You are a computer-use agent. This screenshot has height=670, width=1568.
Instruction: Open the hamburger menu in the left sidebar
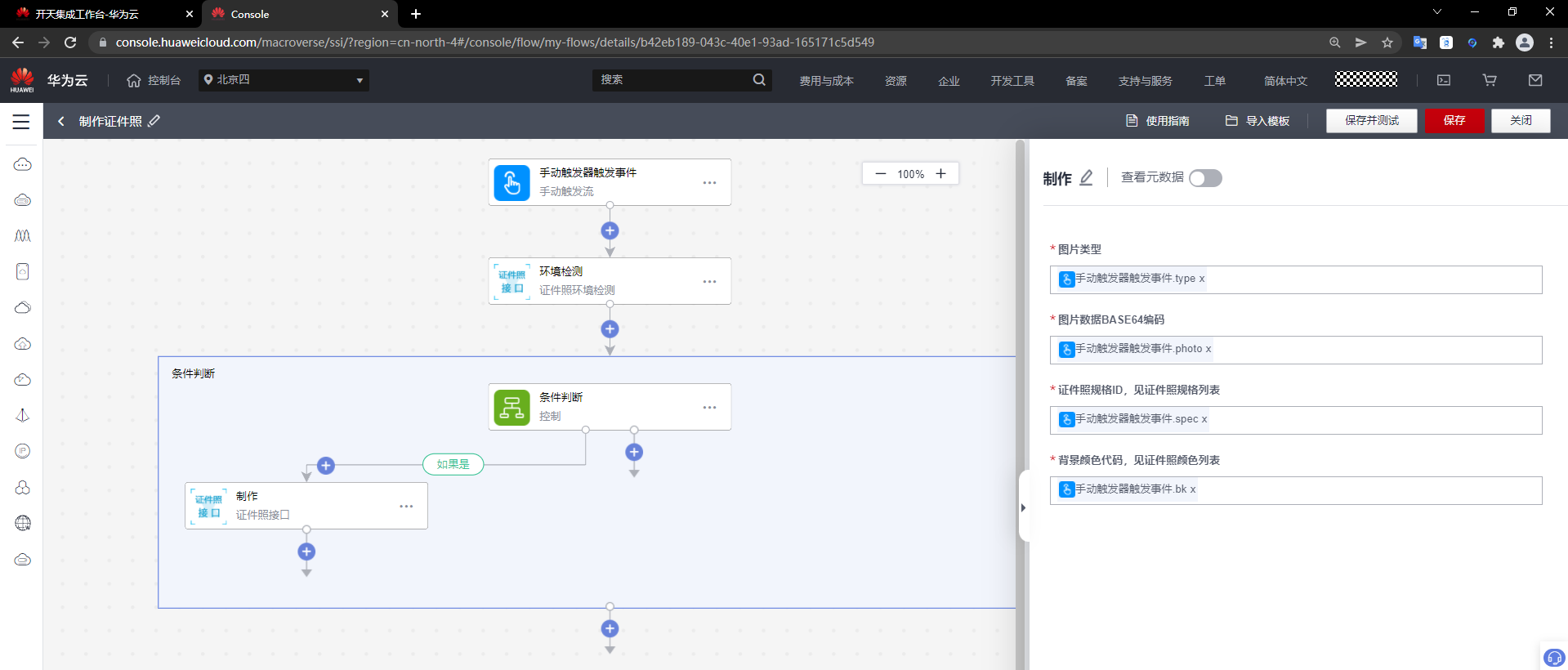pos(21,122)
